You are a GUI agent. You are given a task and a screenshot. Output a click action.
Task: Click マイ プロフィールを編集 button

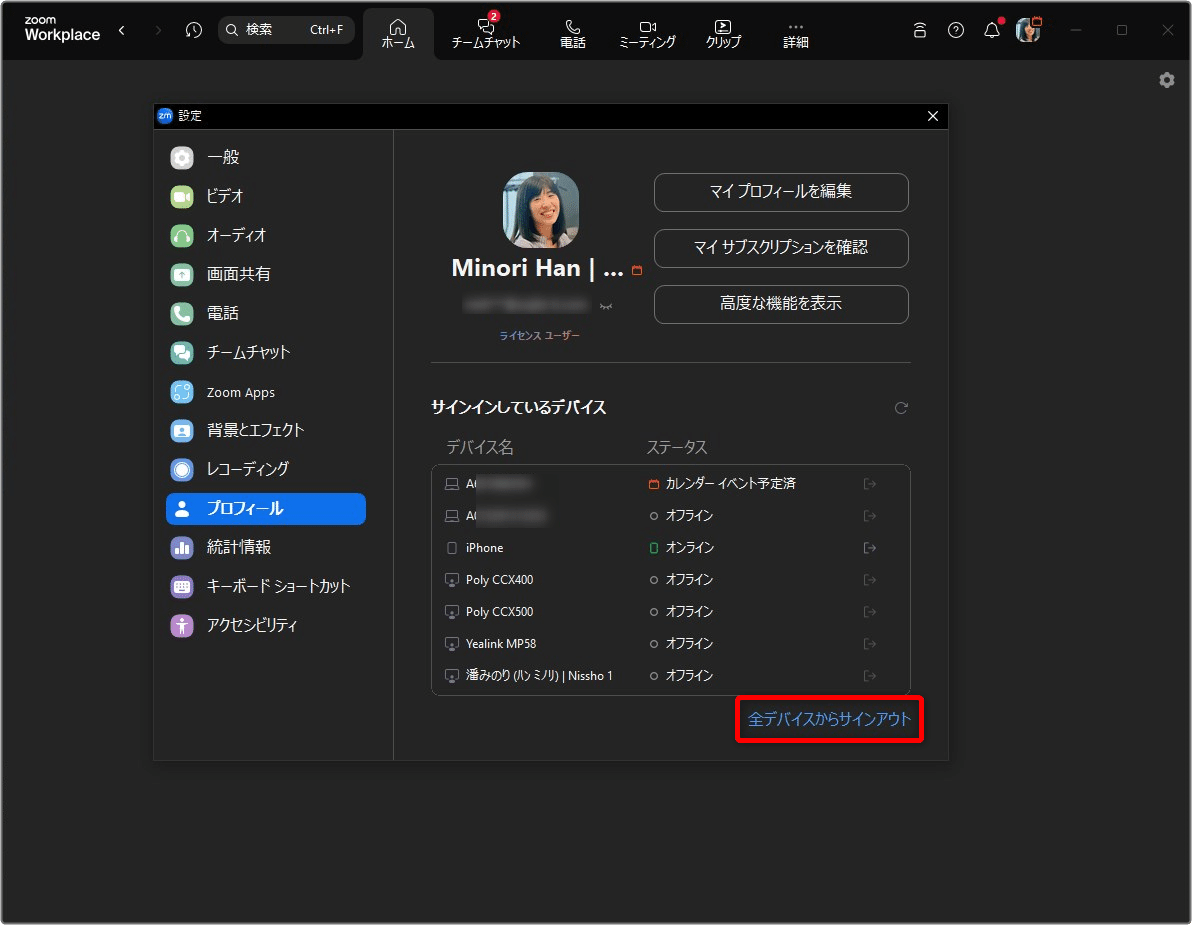pyautogui.click(x=781, y=192)
